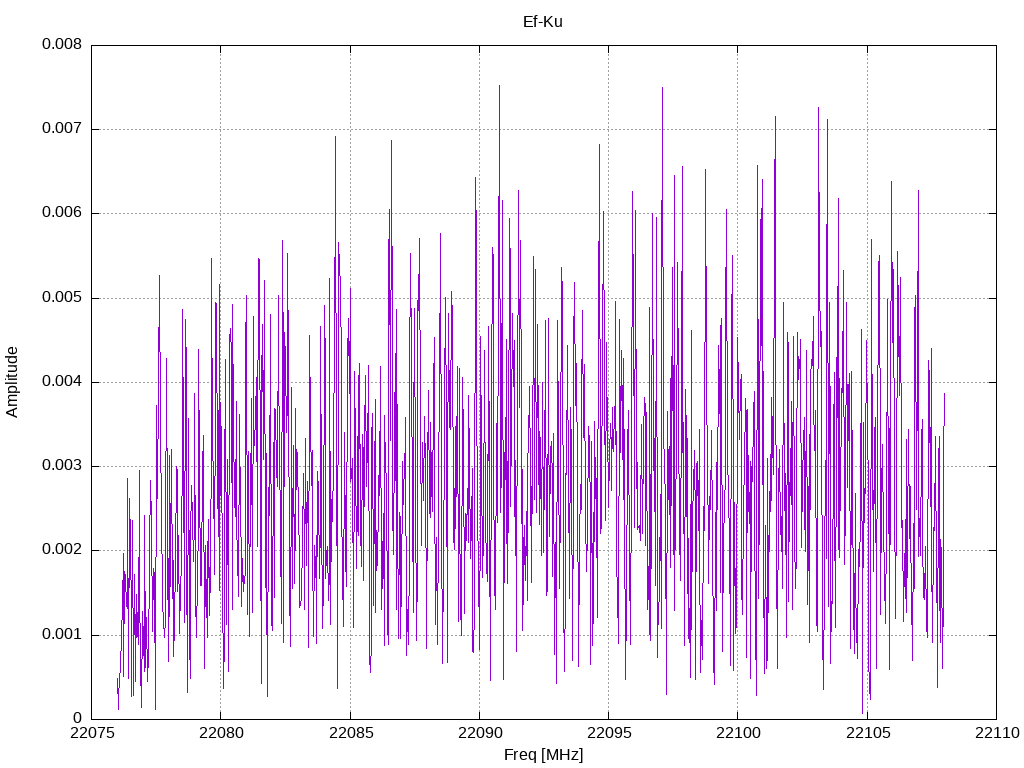This screenshot has width=1024, height=768.
Task: Click the 0.006 y-axis tick label
Action: pos(62,213)
